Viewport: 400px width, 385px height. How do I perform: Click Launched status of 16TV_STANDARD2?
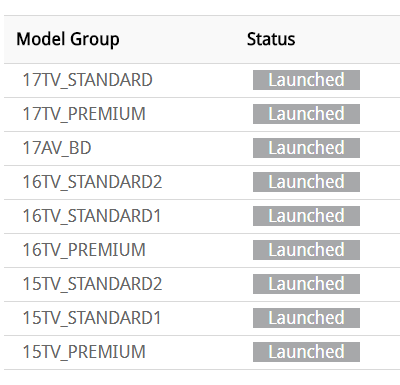coord(306,182)
